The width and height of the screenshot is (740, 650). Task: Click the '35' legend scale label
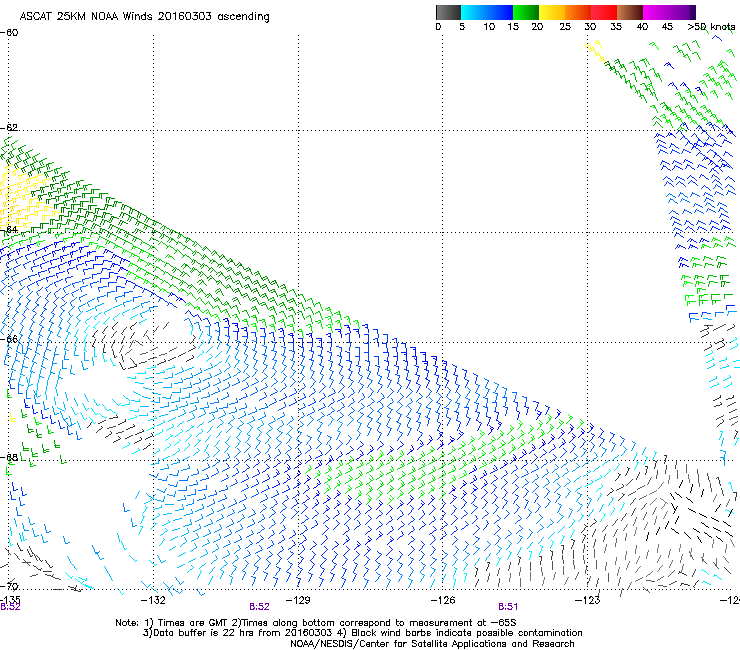(x=616, y=27)
